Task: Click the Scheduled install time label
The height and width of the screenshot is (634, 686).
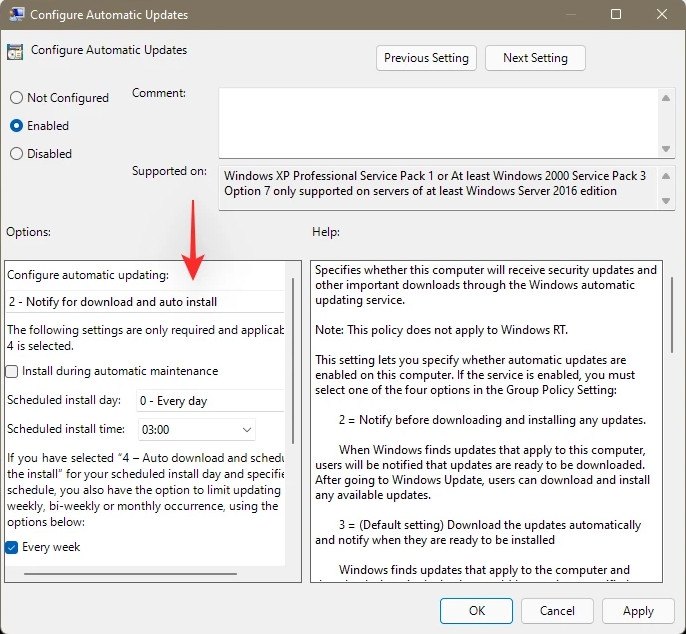Action: (66, 429)
